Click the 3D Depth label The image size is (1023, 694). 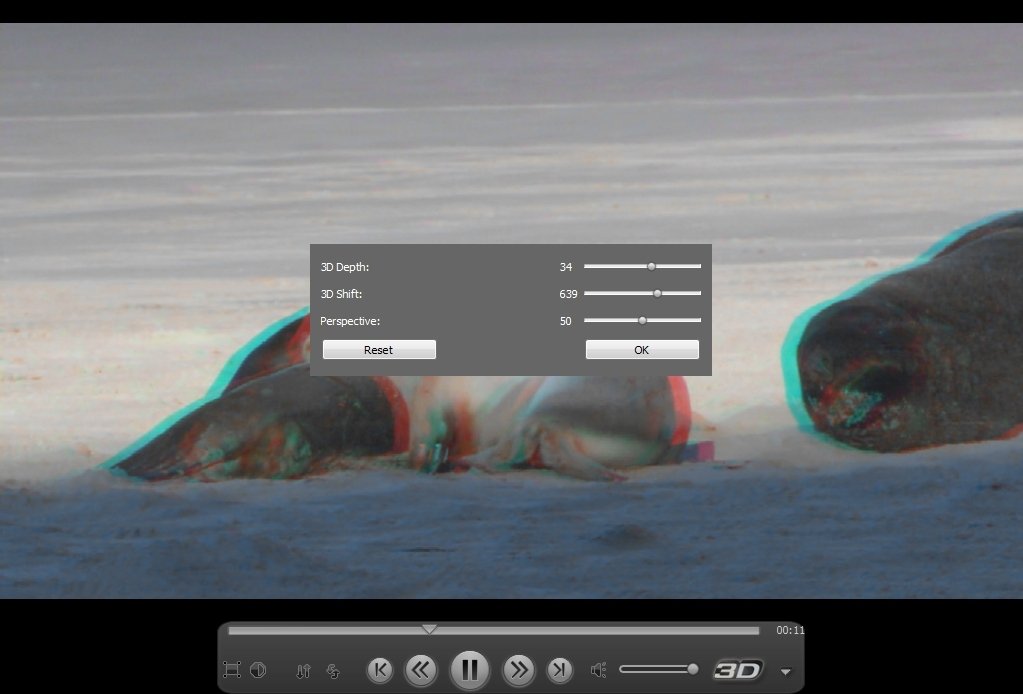pos(345,267)
